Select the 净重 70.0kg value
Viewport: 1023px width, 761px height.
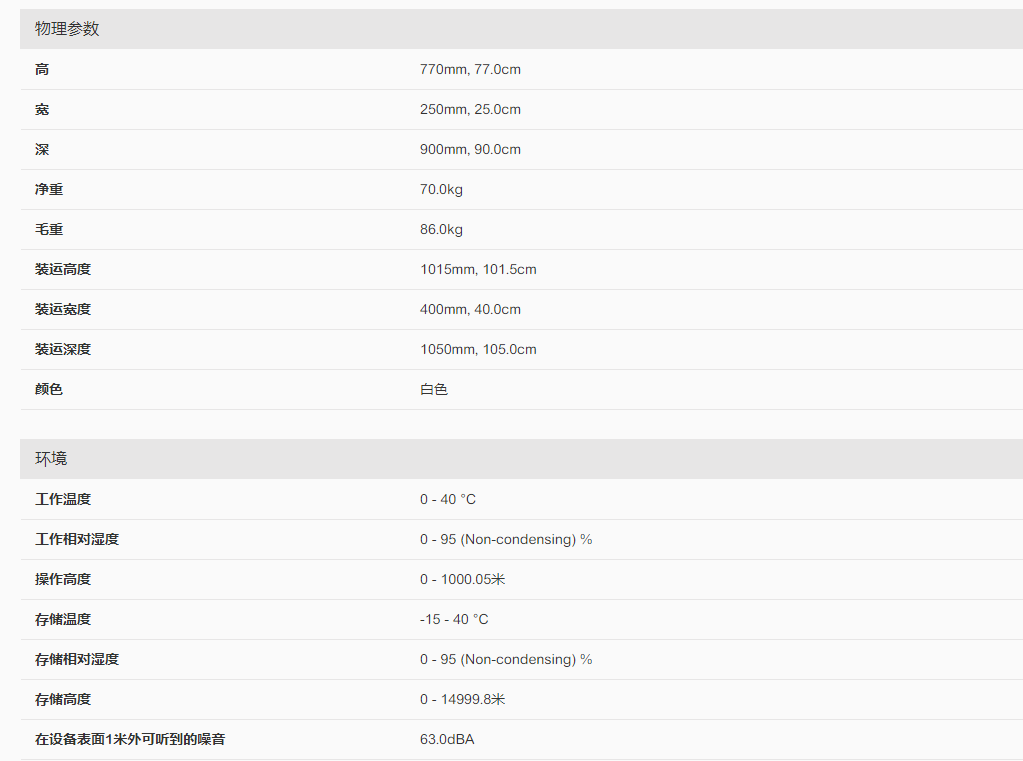[x=441, y=189]
